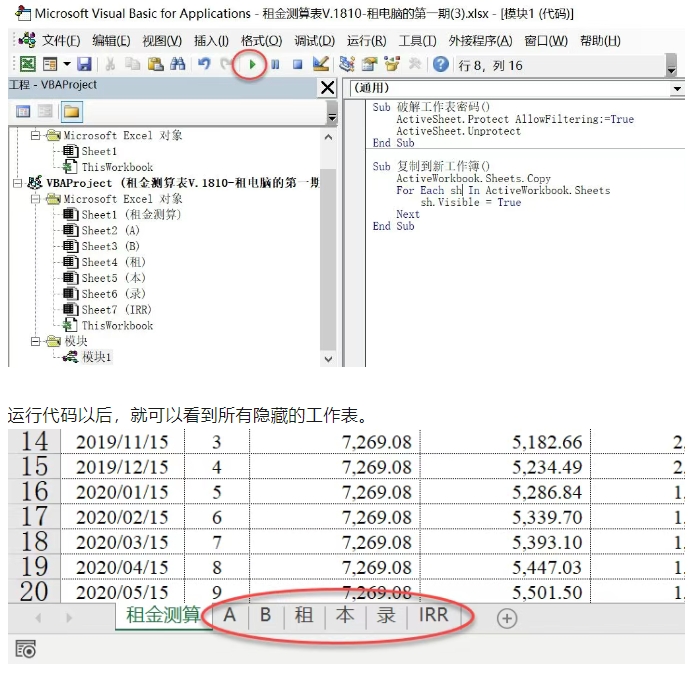Open Find with the binoculars icon

(177, 64)
